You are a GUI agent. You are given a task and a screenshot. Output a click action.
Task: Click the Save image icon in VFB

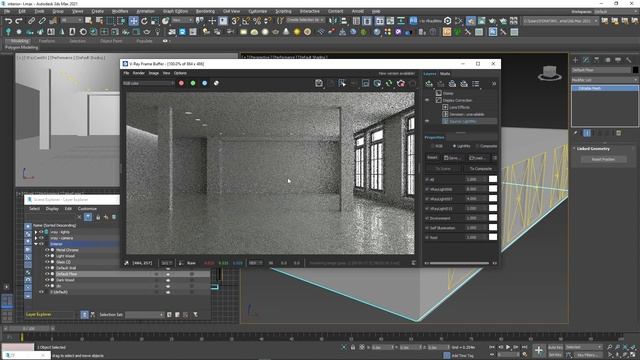point(319,83)
